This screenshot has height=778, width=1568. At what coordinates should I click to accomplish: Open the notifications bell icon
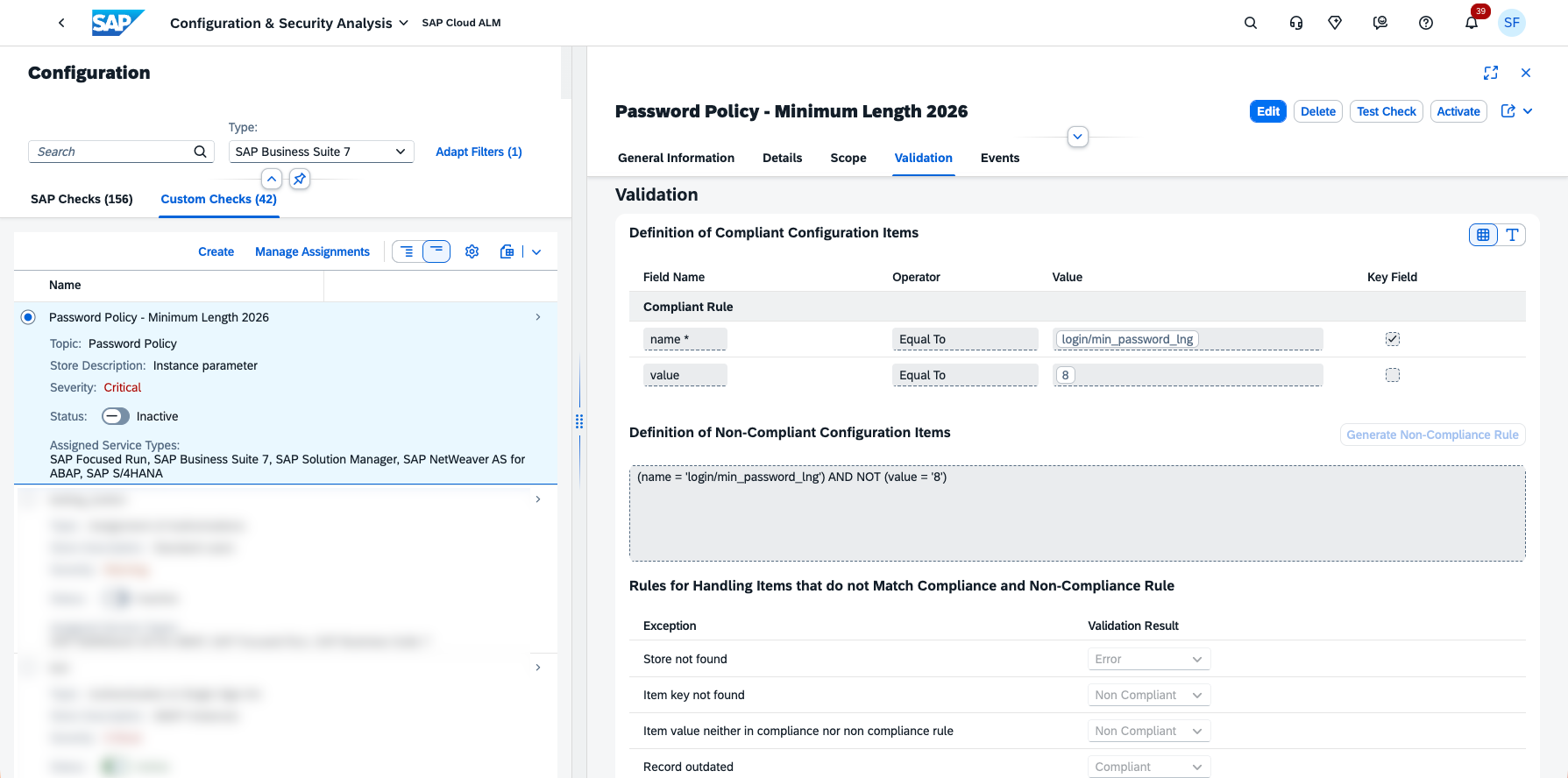click(x=1472, y=23)
